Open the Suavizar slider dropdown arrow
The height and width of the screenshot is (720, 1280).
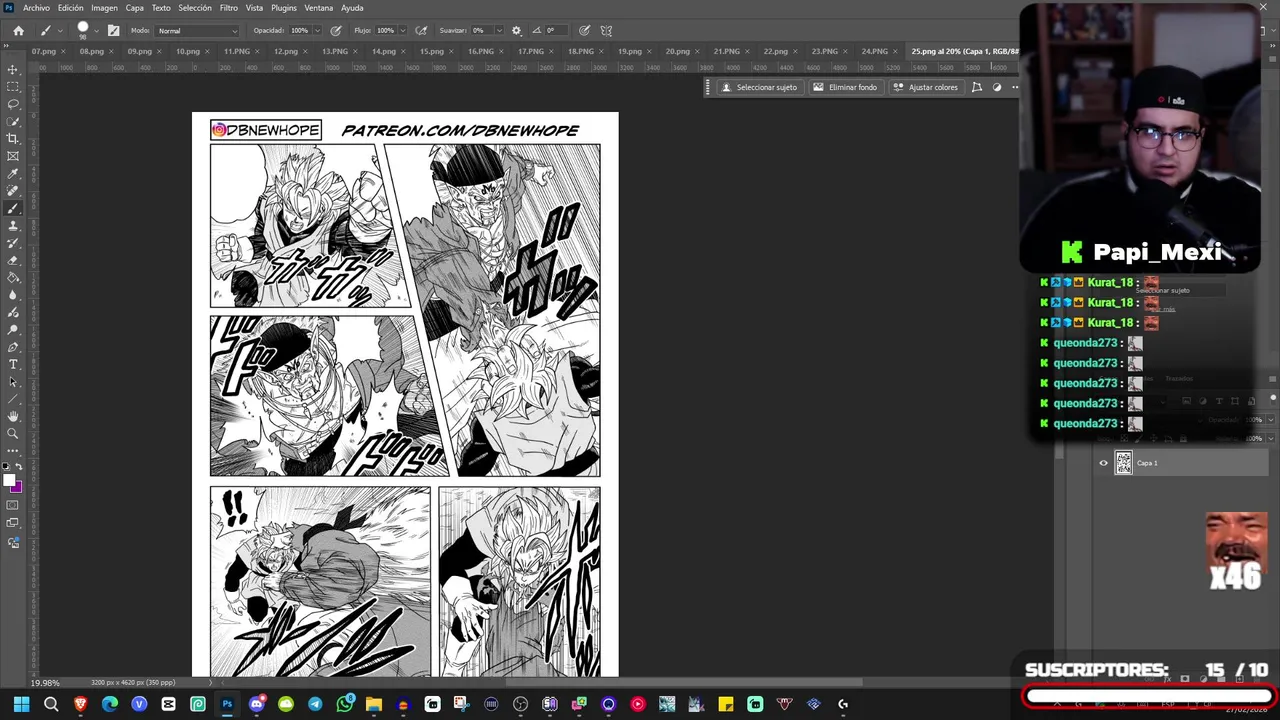[499, 30]
